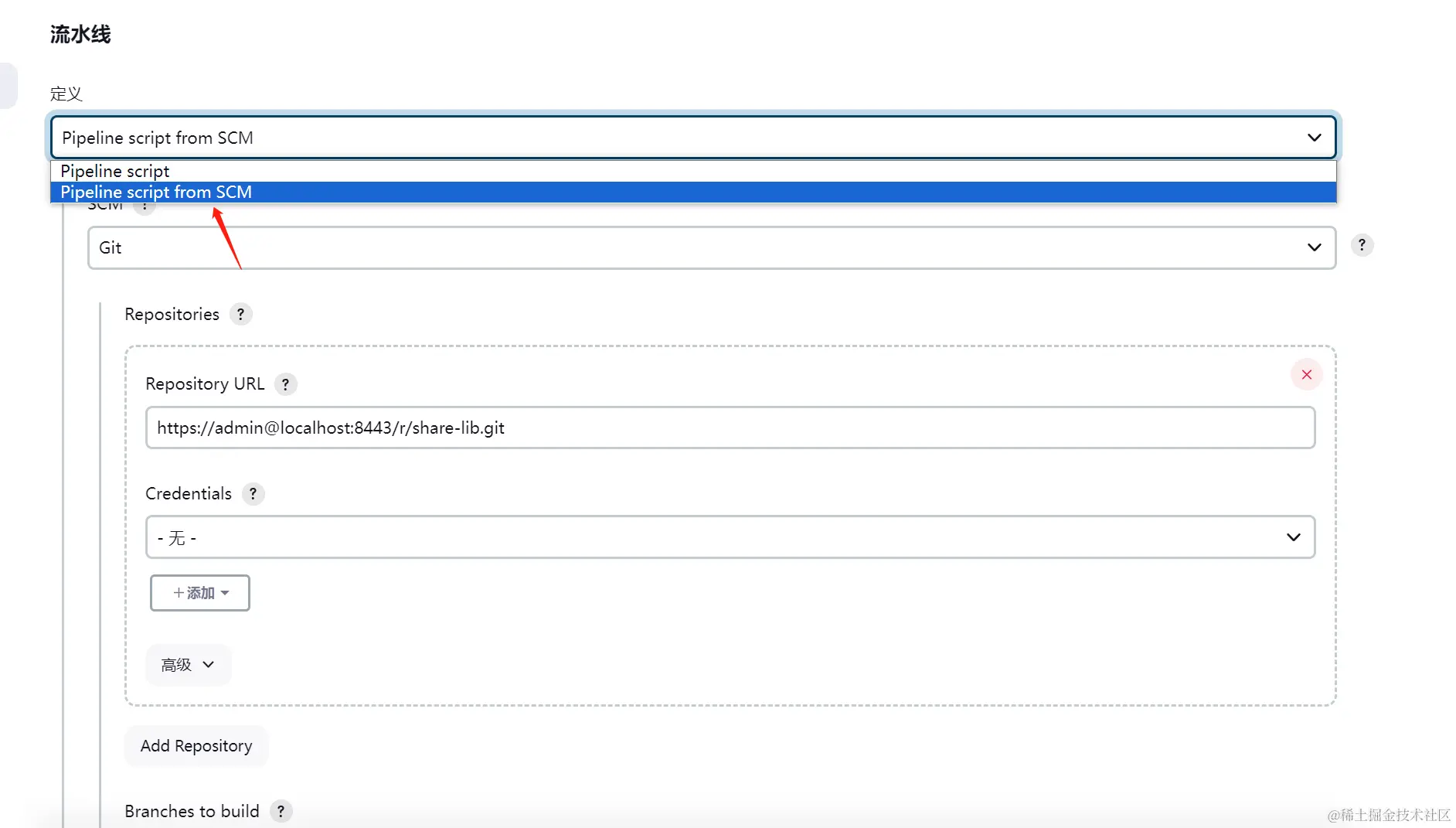The image size is (1456, 828).
Task: Open the Git SCM dropdown
Action: pyautogui.click(x=712, y=247)
